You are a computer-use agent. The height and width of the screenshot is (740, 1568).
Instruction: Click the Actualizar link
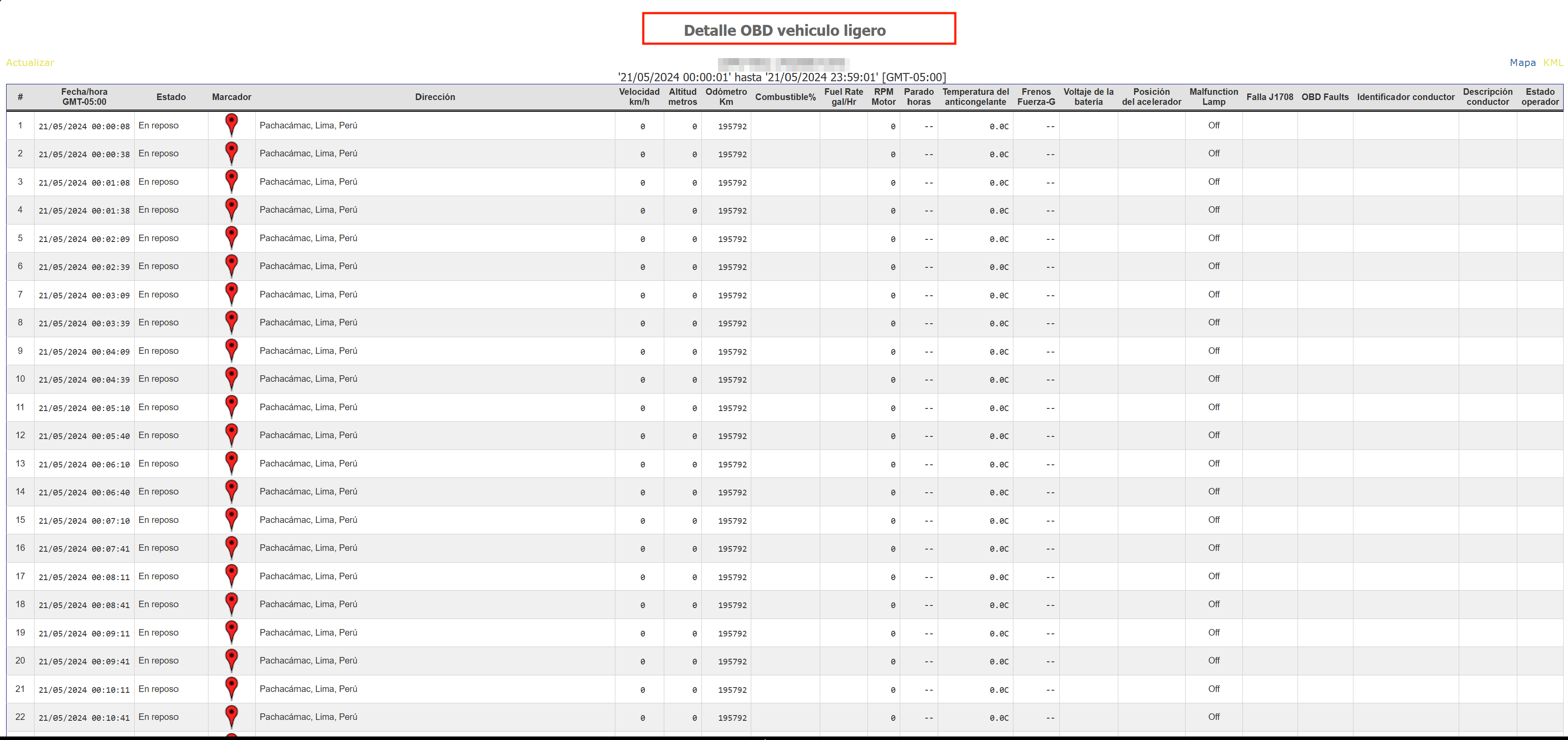30,62
